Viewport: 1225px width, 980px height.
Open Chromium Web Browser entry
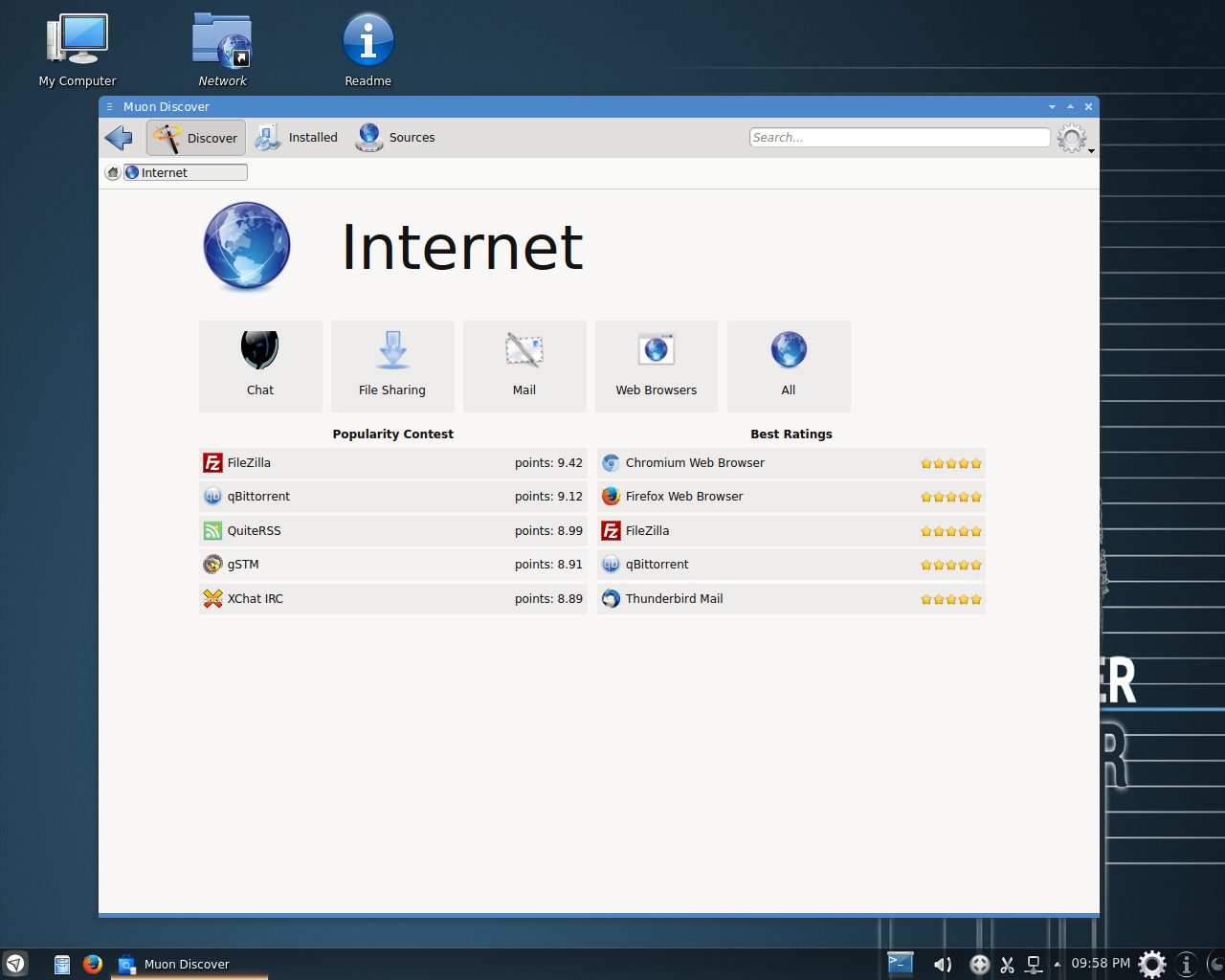791,463
